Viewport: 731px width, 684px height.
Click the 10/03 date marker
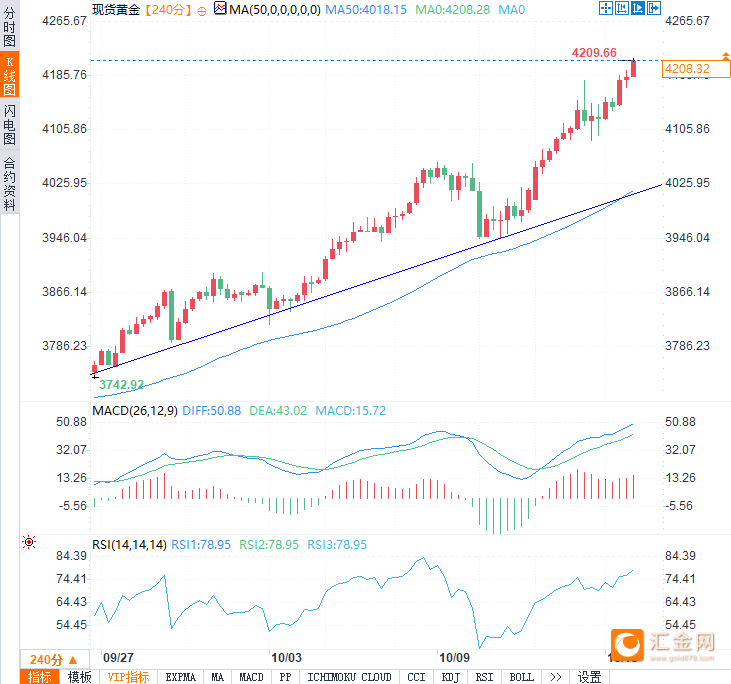tap(286, 658)
